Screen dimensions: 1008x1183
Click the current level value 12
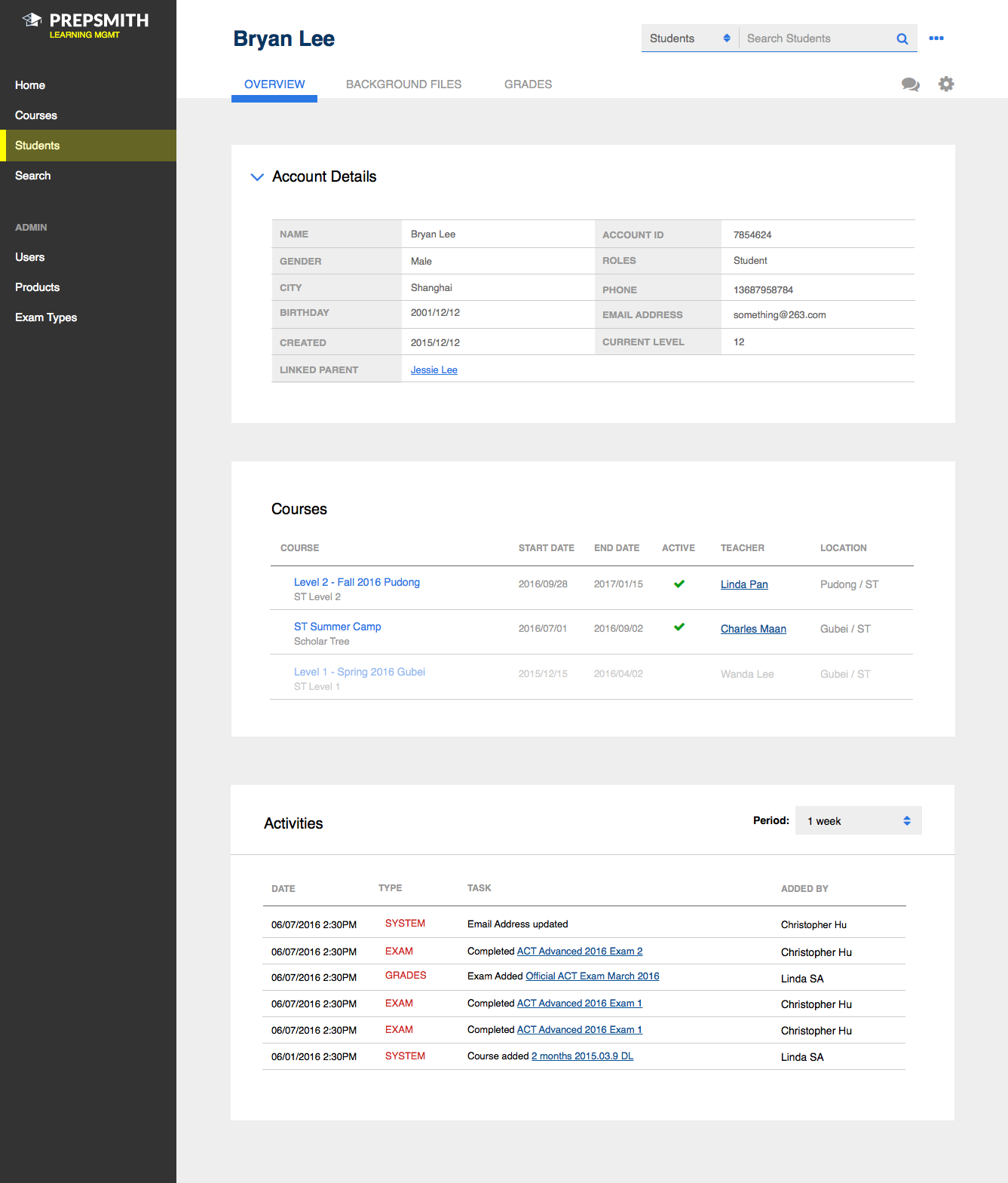point(739,342)
